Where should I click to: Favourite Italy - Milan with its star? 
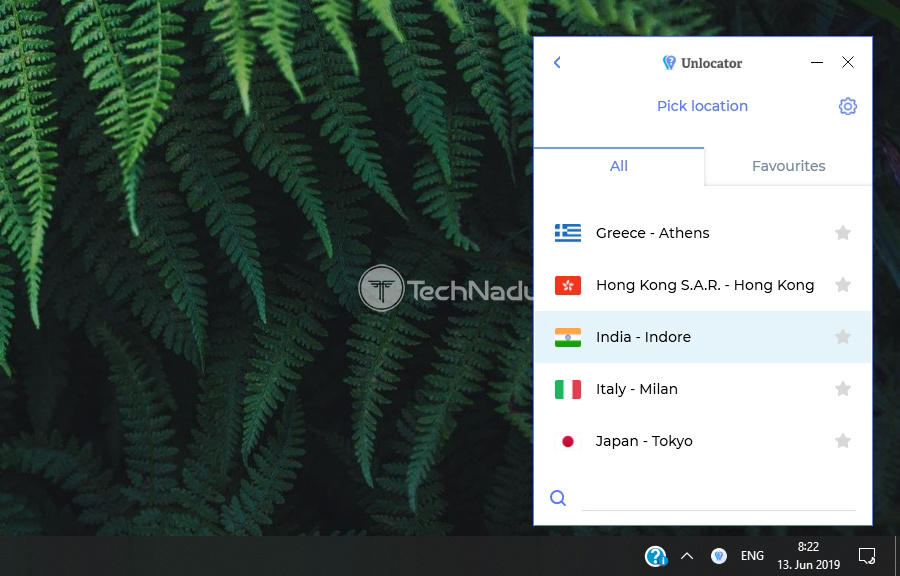tap(843, 388)
